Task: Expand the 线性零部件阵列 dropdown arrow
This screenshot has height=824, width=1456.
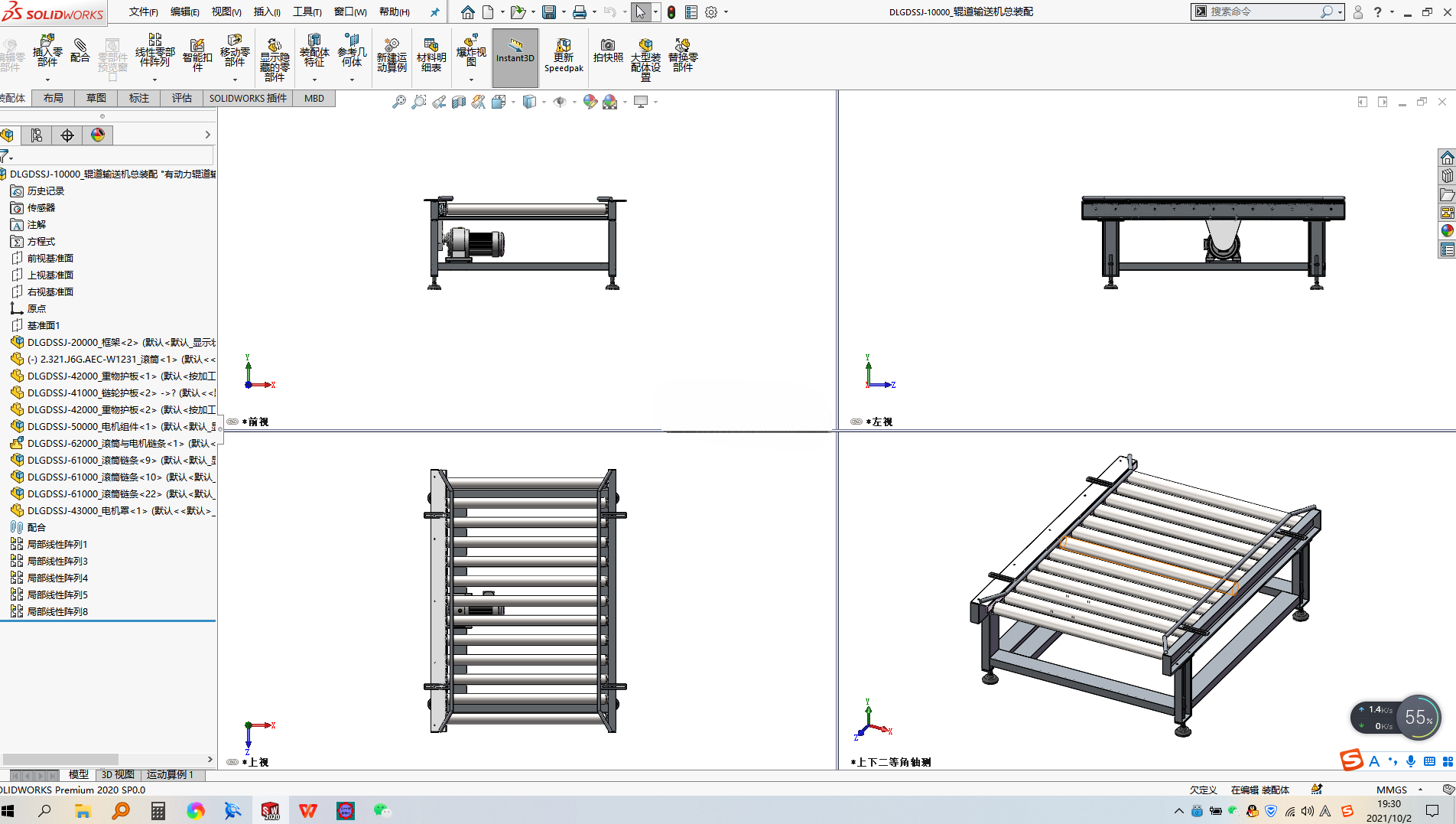Action: (154, 80)
